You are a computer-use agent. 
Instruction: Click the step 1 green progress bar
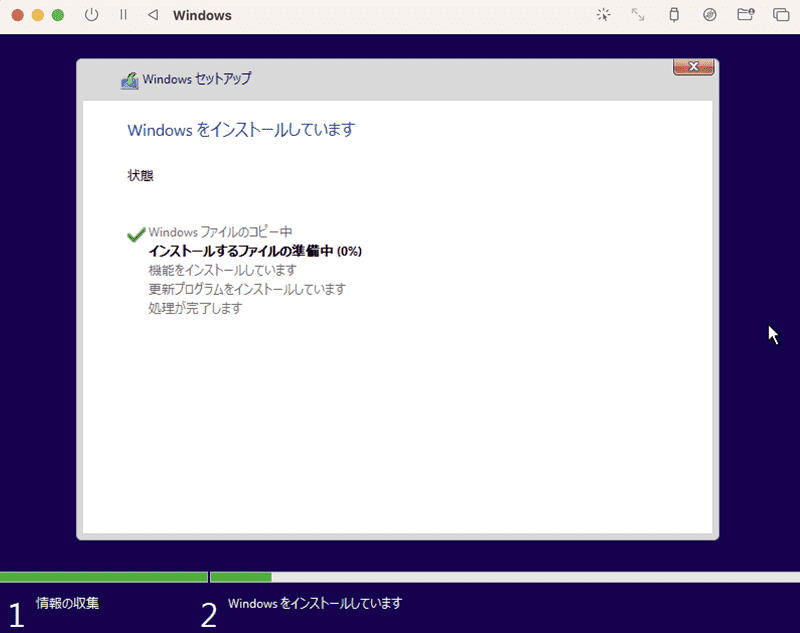104,577
